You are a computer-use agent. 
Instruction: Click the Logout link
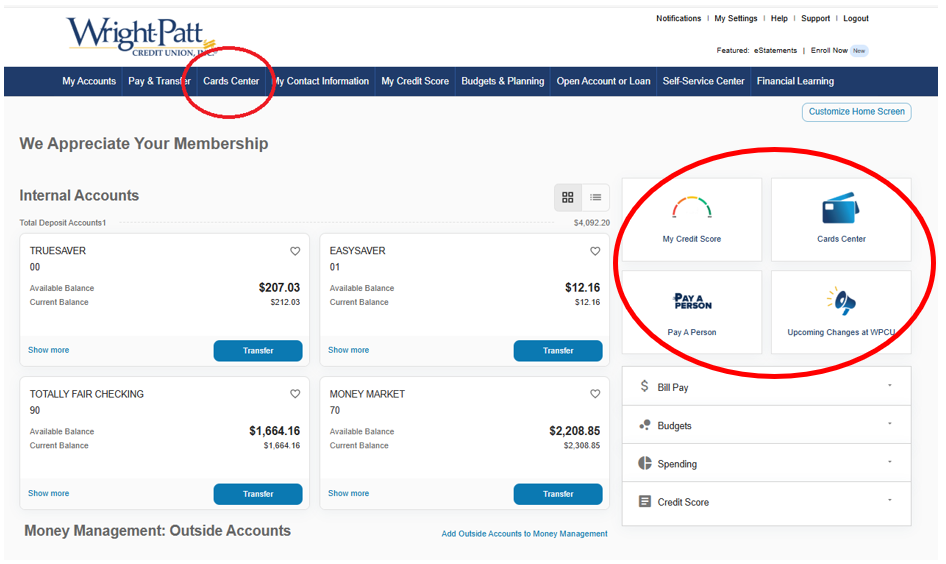tap(856, 18)
